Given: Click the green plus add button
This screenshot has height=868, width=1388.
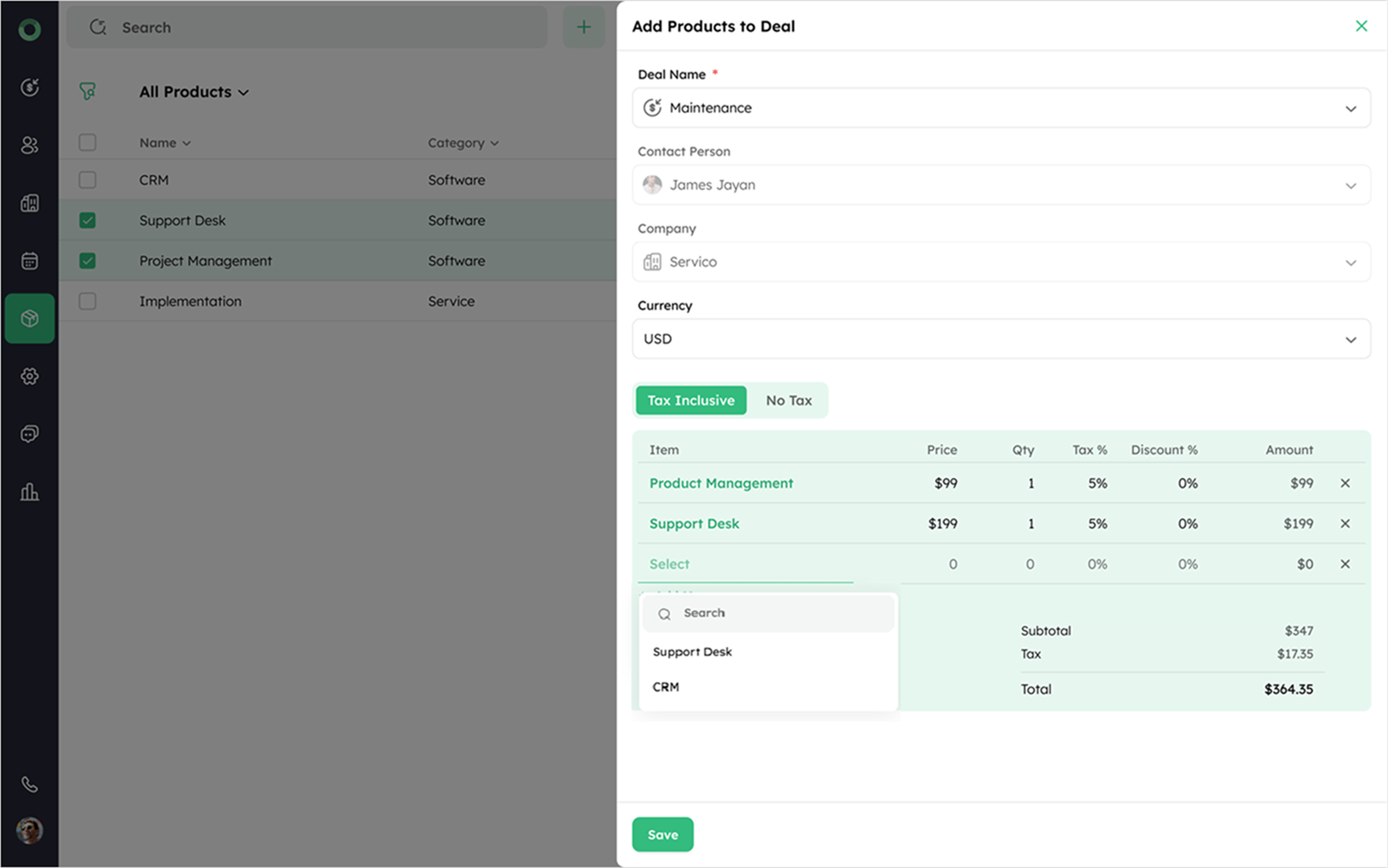Looking at the screenshot, I should (x=583, y=27).
